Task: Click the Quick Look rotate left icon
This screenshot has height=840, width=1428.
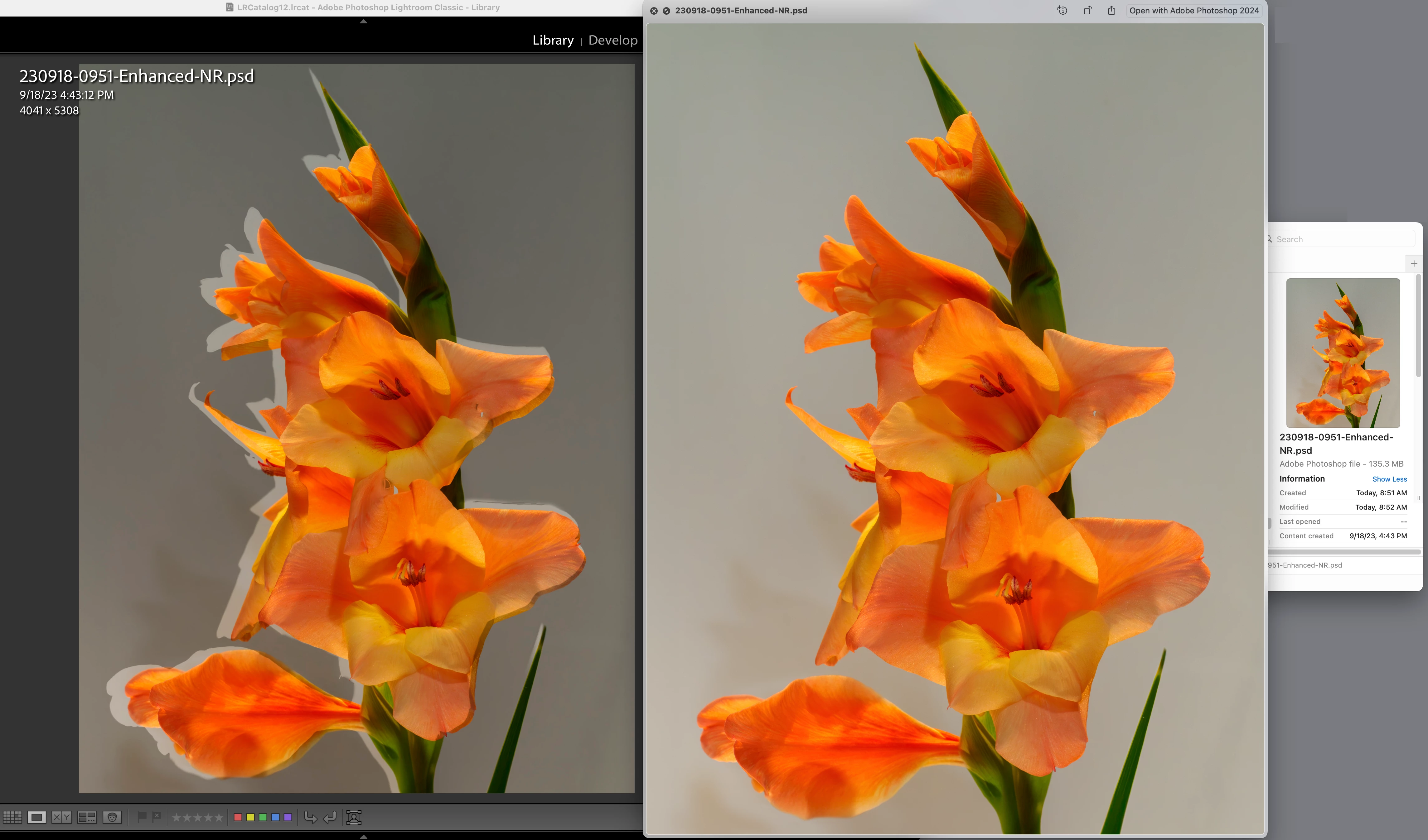Action: click(x=1087, y=10)
